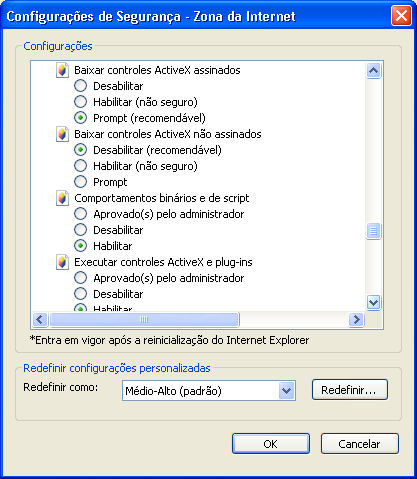Click the Redefinir... button

coord(350,390)
